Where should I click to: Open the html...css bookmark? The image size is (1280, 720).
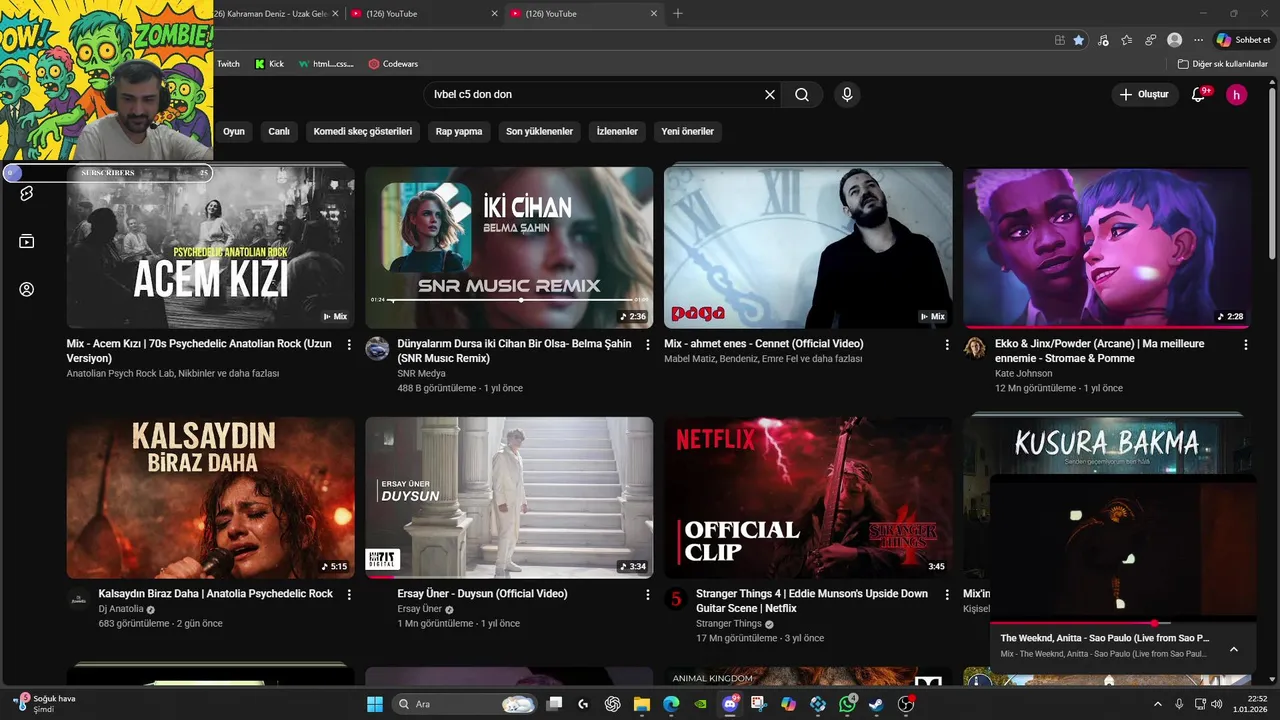click(326, 64)
